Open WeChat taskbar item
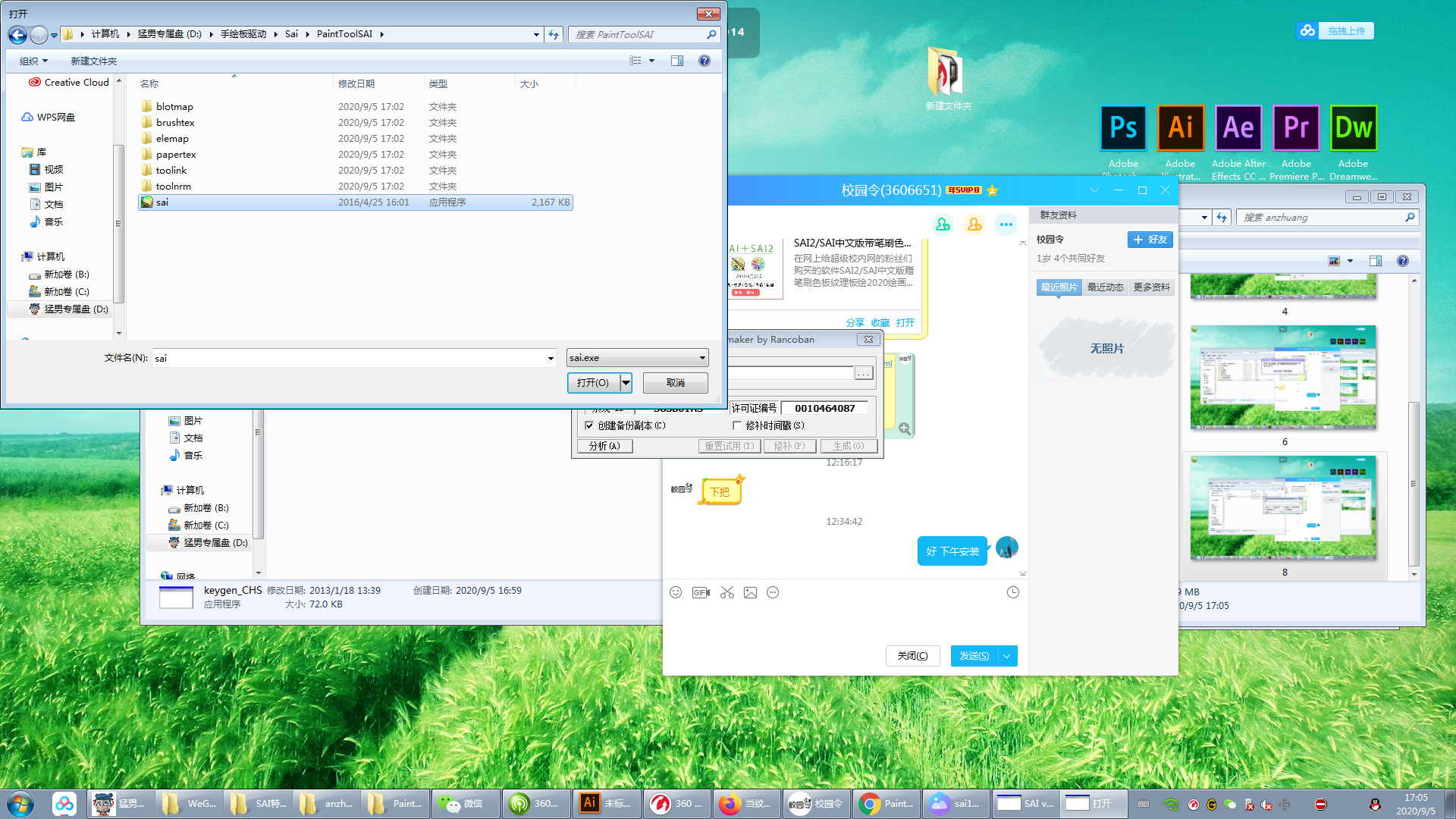 tap(464, 803)
